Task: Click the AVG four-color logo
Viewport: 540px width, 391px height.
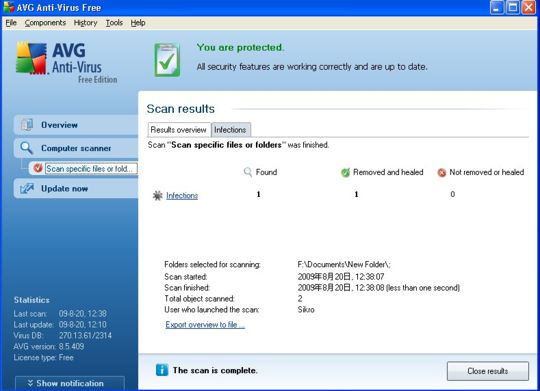Action: click(x=31, y=58)
